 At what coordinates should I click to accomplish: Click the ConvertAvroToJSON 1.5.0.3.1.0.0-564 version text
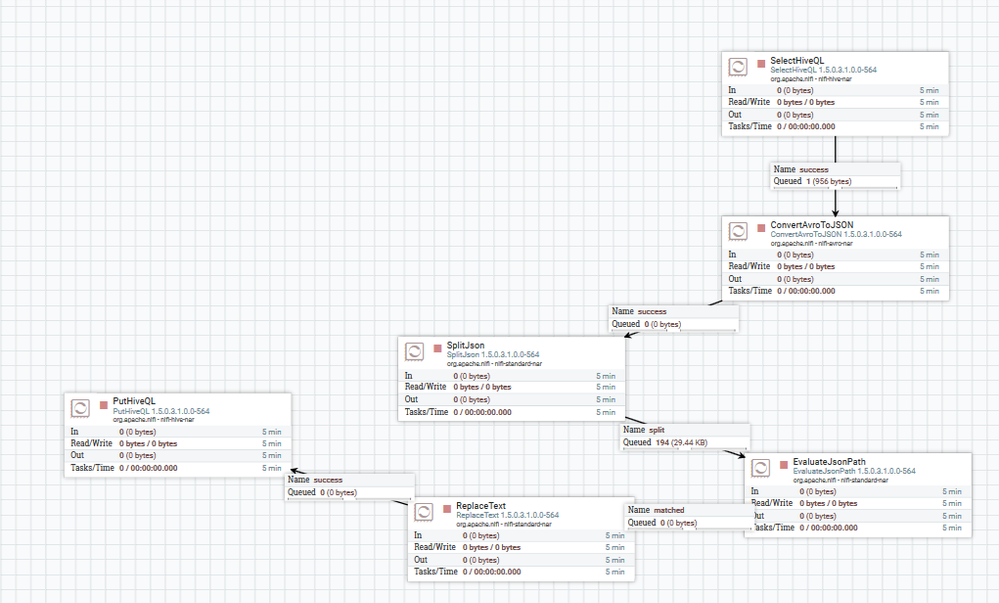(836, 234)
